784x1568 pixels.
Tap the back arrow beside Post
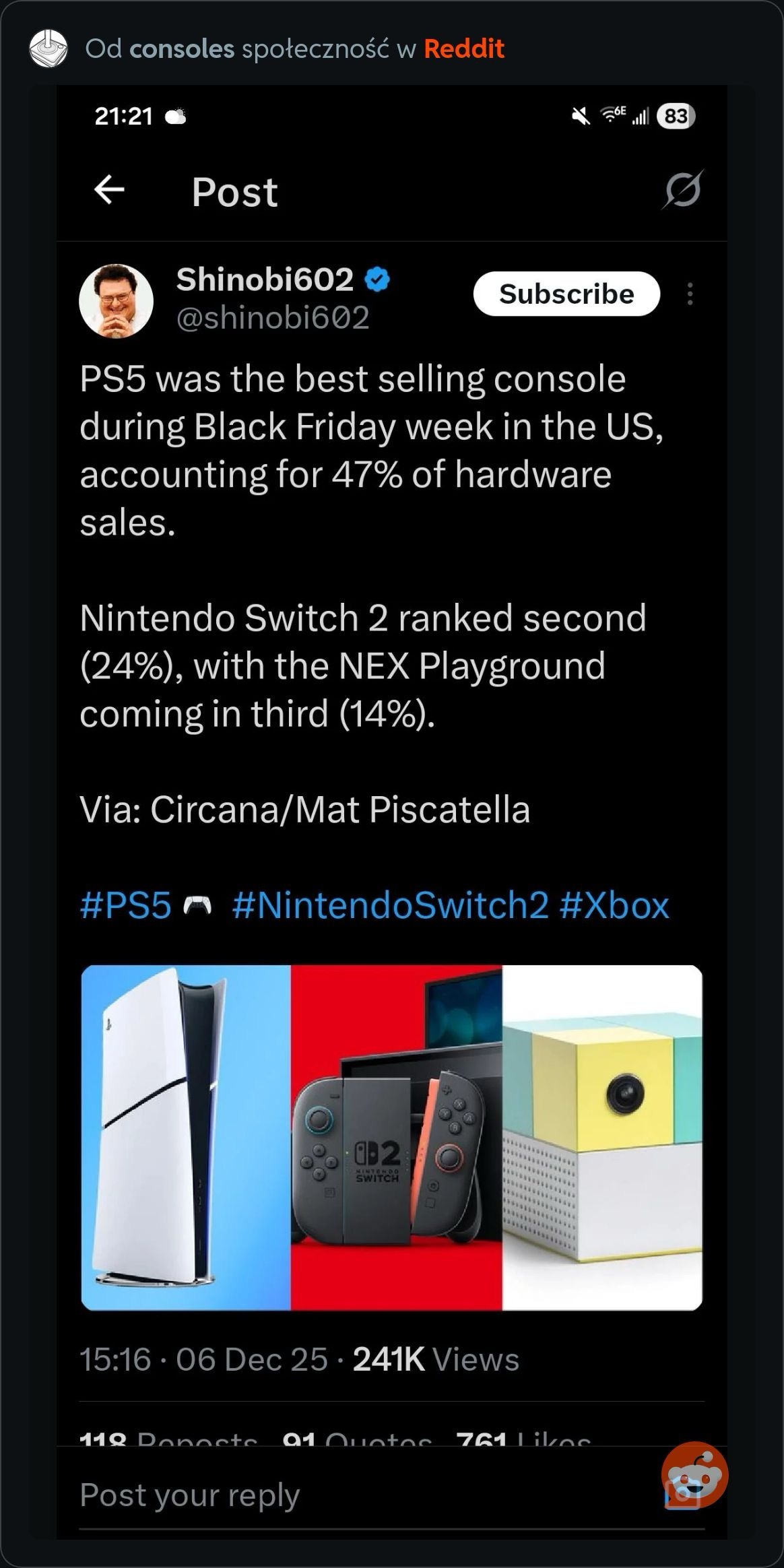[x=109, y=190]
